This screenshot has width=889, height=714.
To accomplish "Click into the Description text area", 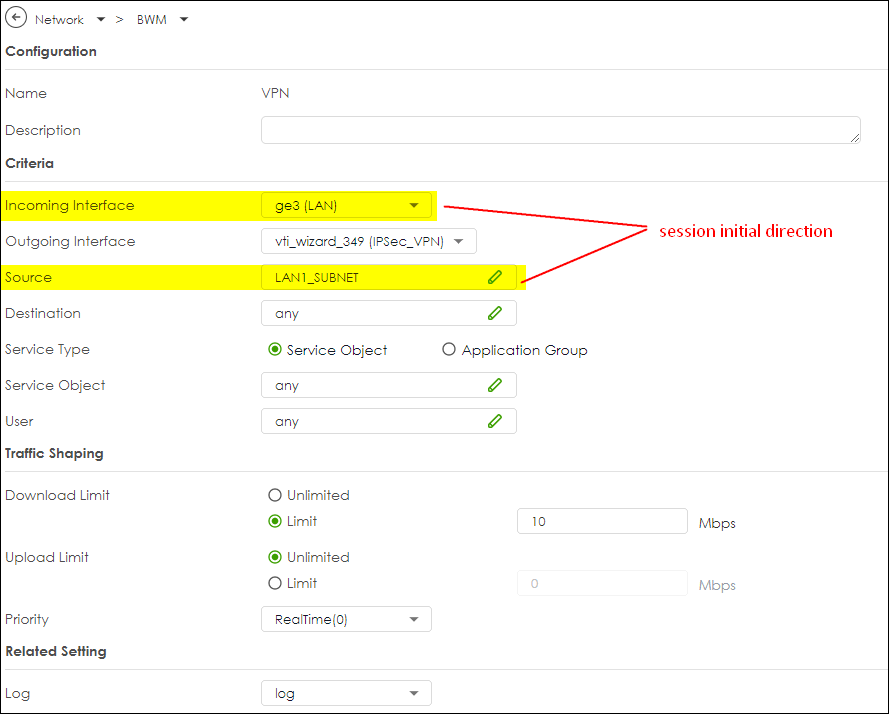I will click(561, 130).
